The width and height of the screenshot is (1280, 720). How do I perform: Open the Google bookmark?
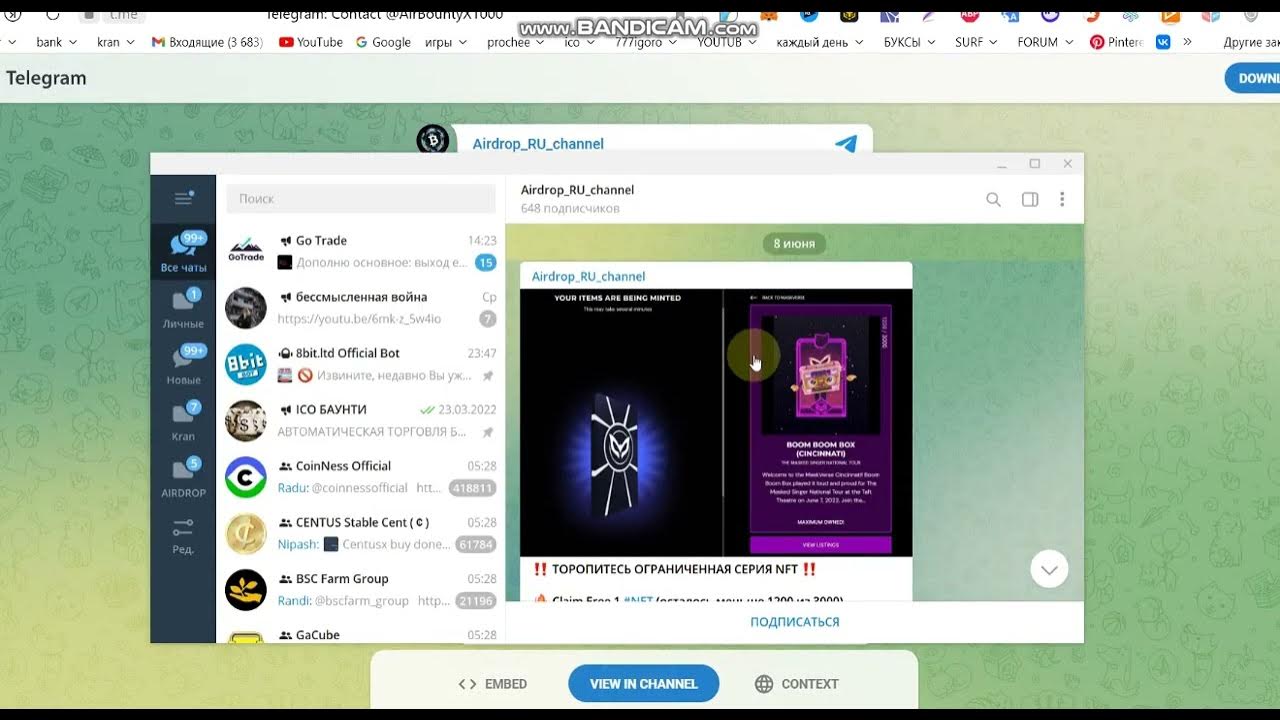tap(383, 42)
